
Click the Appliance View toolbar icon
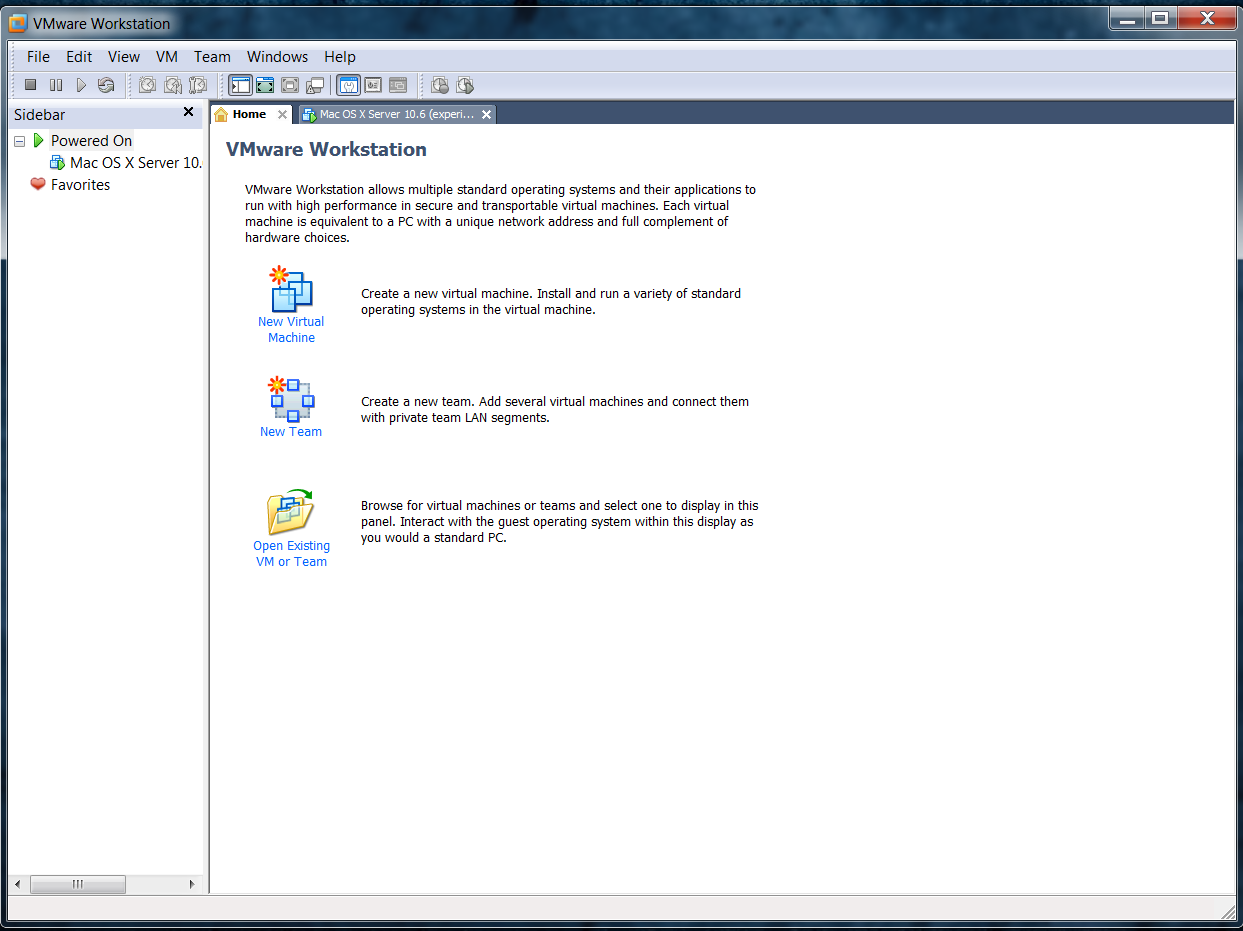(x=373, y=85)
